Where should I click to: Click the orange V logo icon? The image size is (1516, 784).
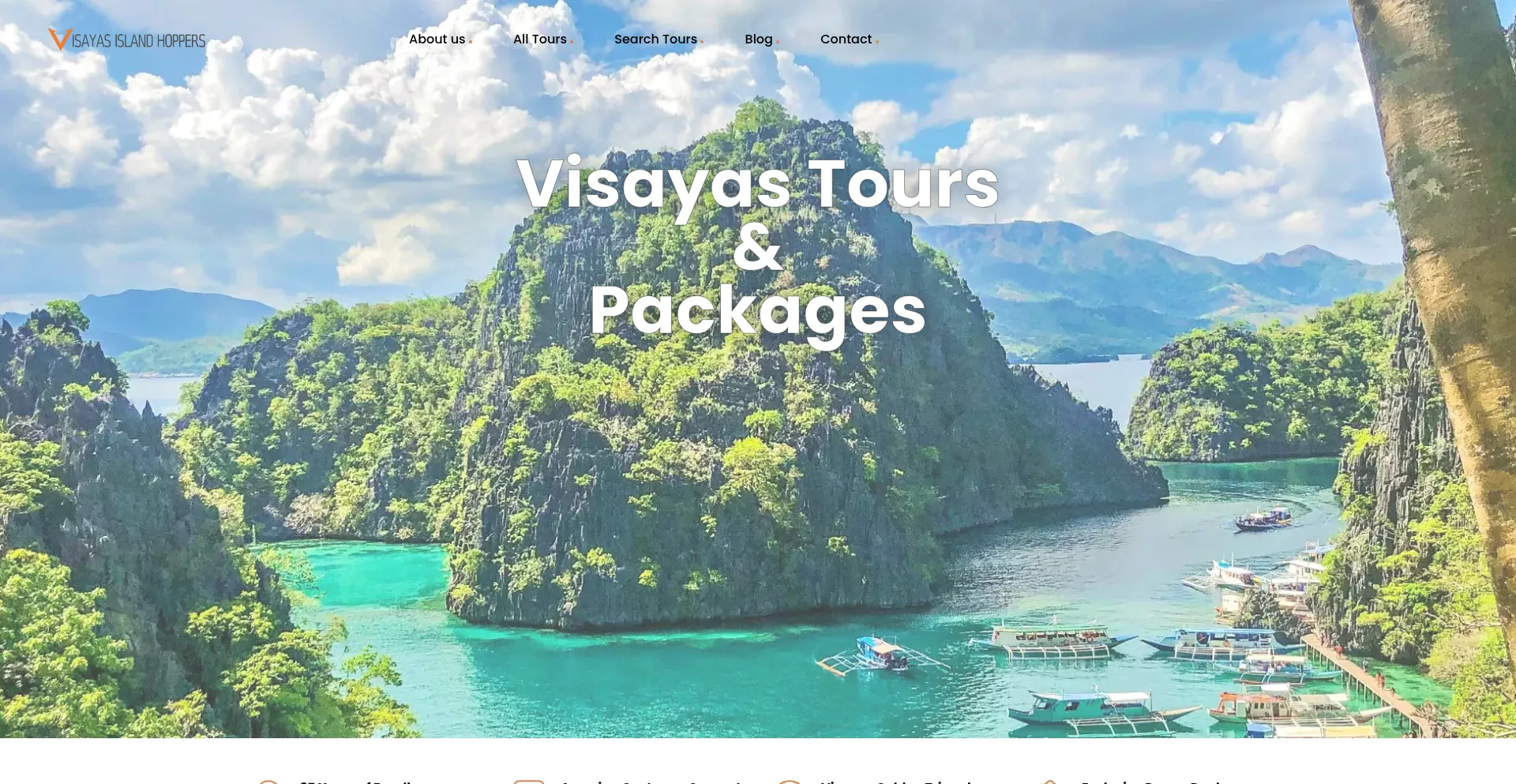pyautogui.click(x=60, y=39)
